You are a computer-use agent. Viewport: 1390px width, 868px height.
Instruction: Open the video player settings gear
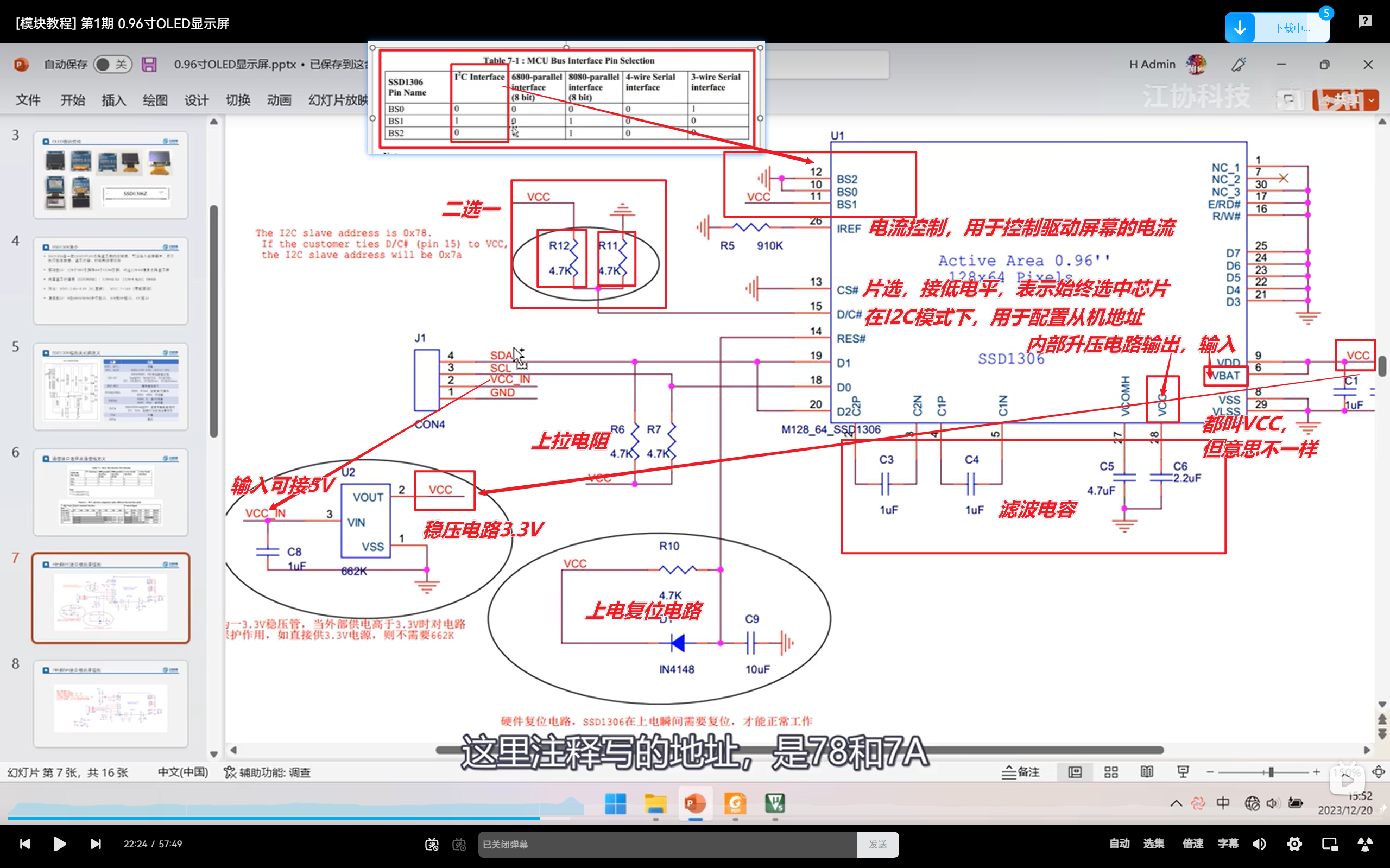pos(1294,844)
